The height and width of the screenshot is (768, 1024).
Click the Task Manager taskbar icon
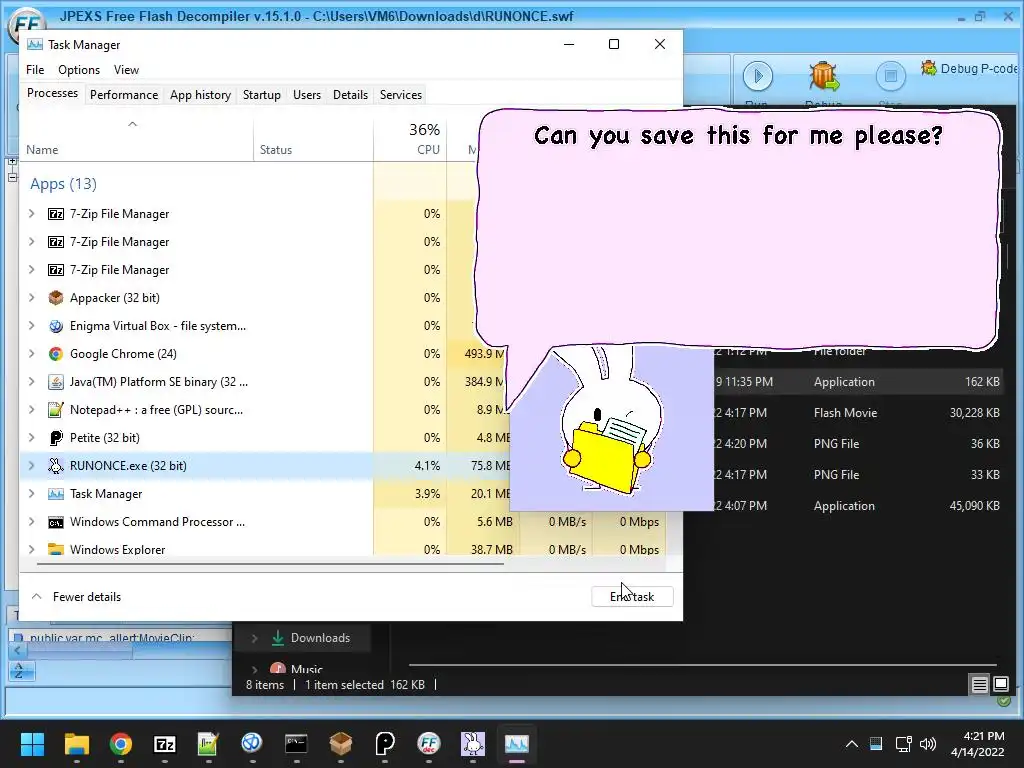tap(517, 744)
